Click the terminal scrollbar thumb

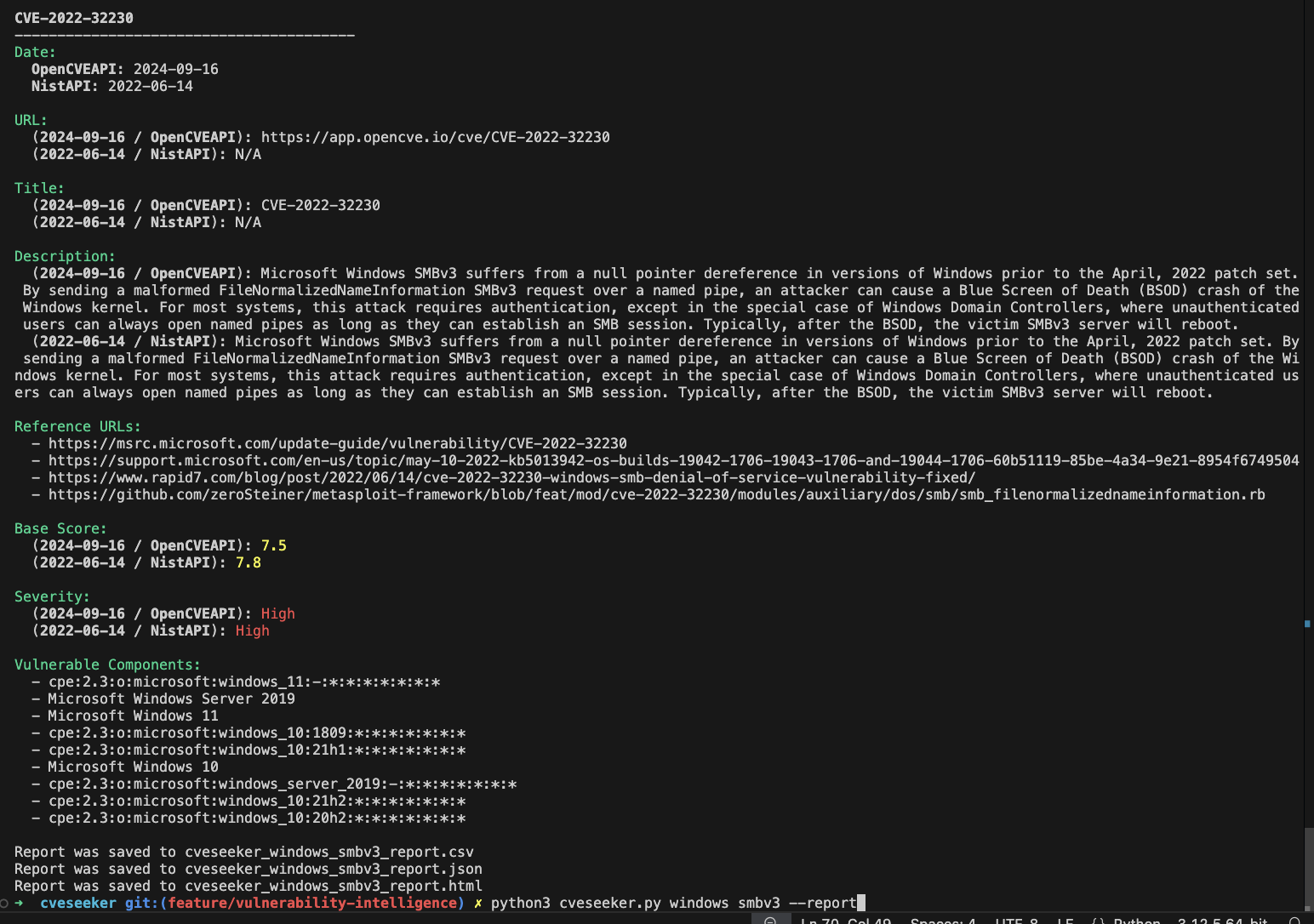tap(1309, 868)
